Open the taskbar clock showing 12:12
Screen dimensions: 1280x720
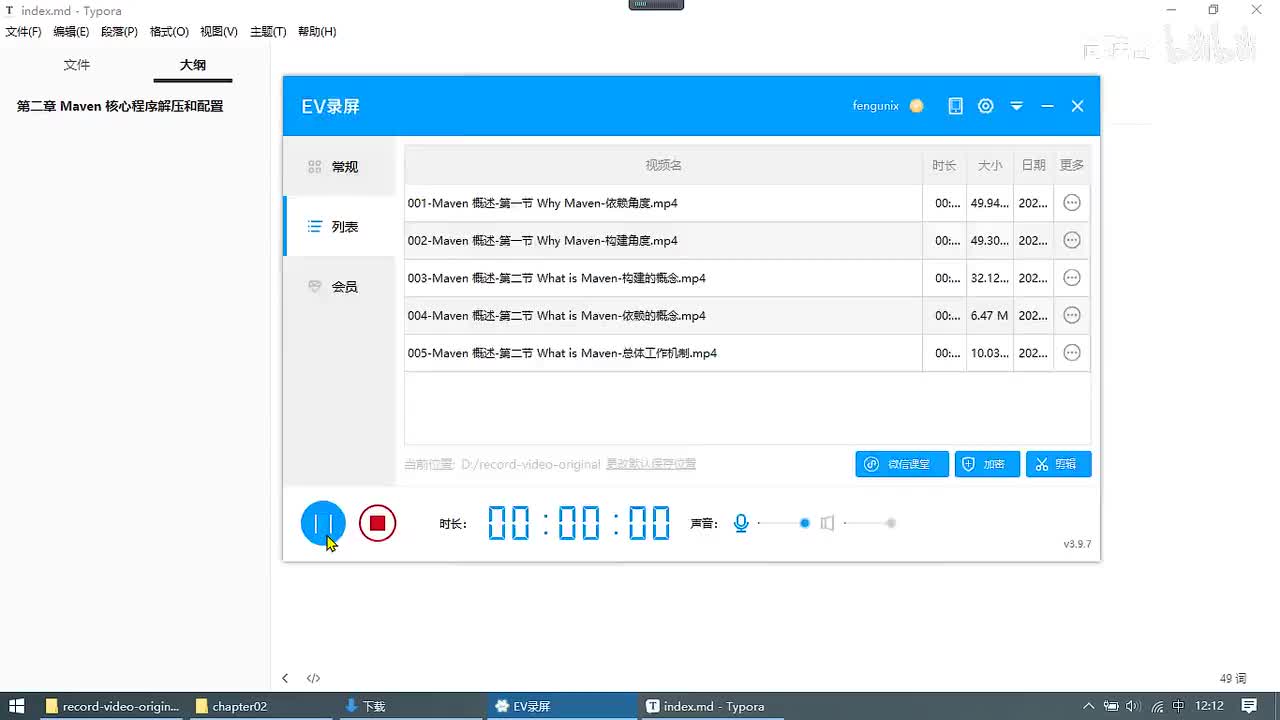(1210, 706)
